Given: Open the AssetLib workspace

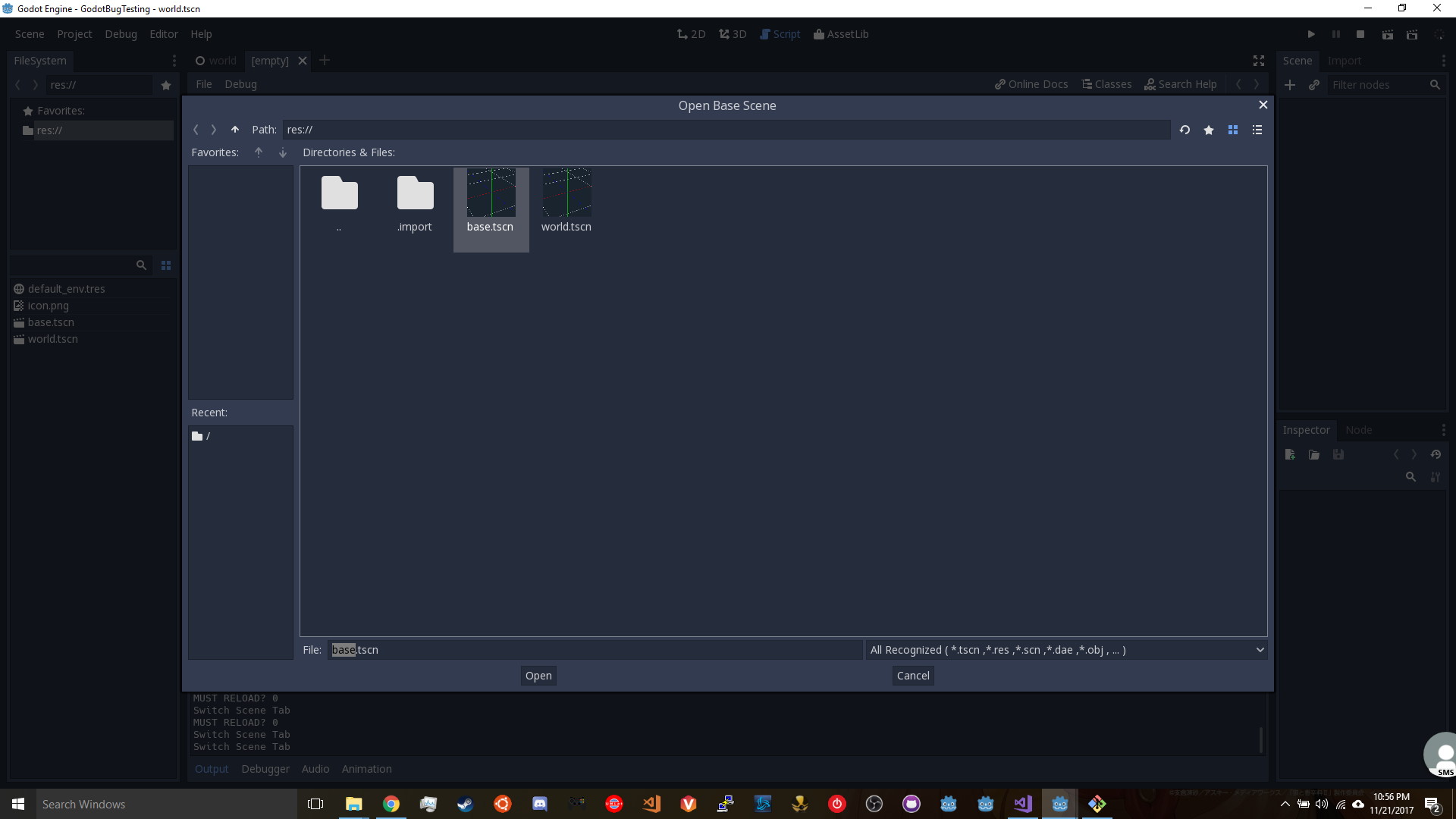Looking at the screenshot, I should 841,34.
